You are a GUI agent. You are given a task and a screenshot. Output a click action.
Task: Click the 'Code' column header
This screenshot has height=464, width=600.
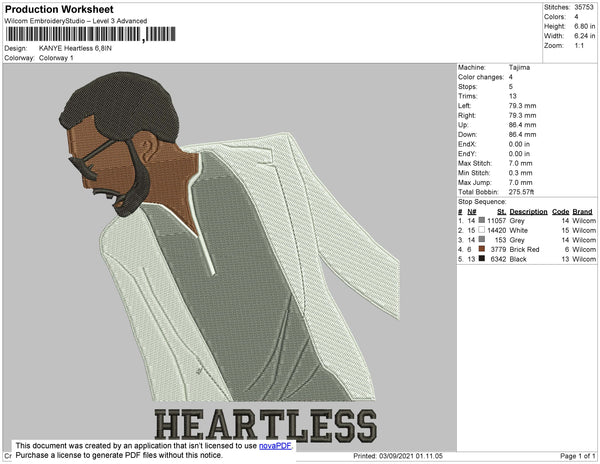point(560,212)
